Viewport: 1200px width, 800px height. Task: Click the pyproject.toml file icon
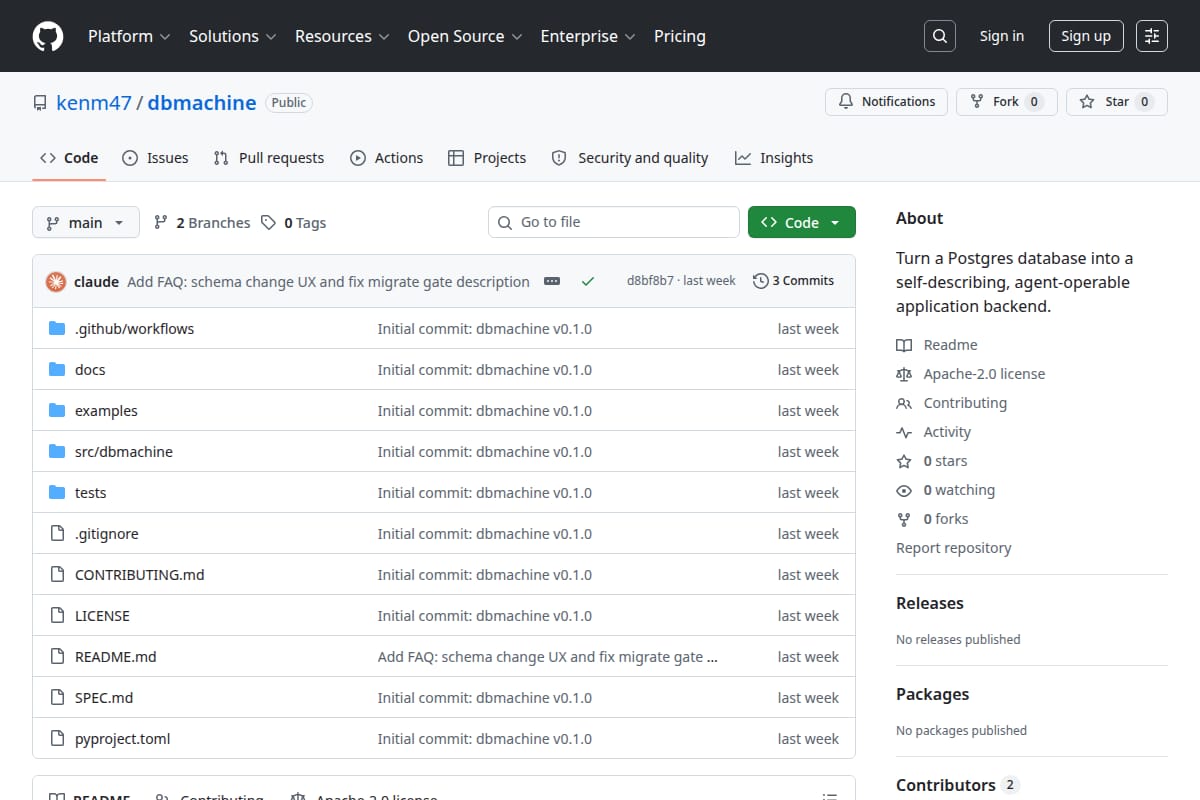click(x=57, y=739)
